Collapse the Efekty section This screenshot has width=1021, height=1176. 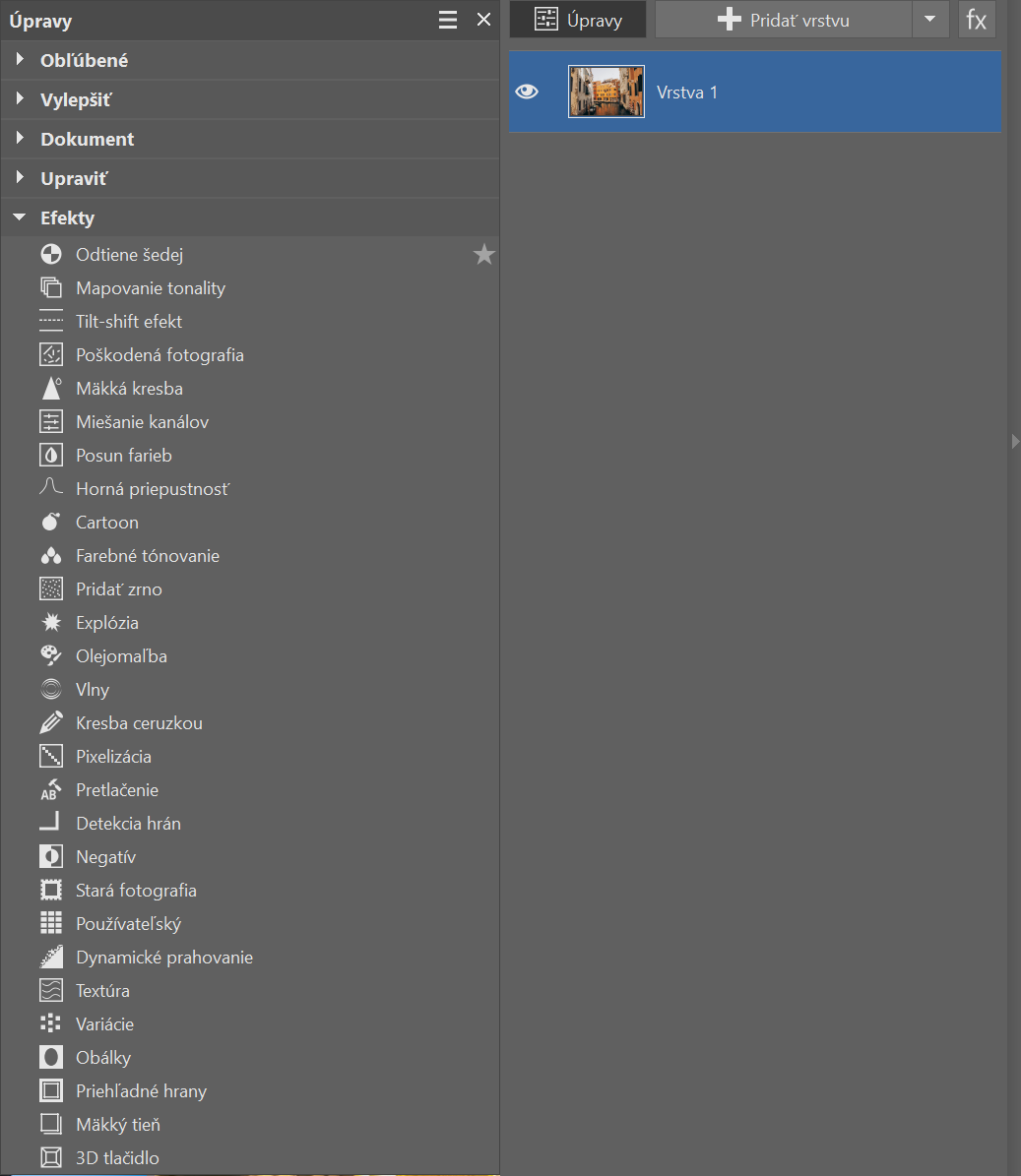[20, 217]
